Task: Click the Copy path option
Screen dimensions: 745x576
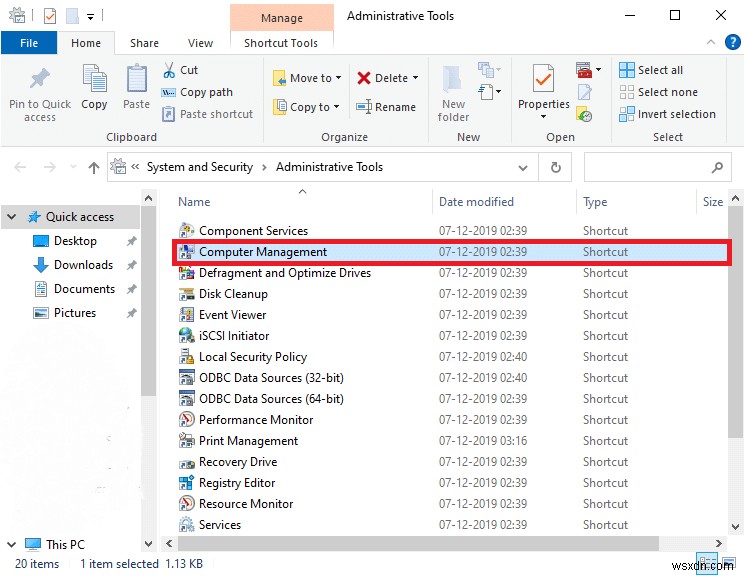Action: click(x=197, y=92)
